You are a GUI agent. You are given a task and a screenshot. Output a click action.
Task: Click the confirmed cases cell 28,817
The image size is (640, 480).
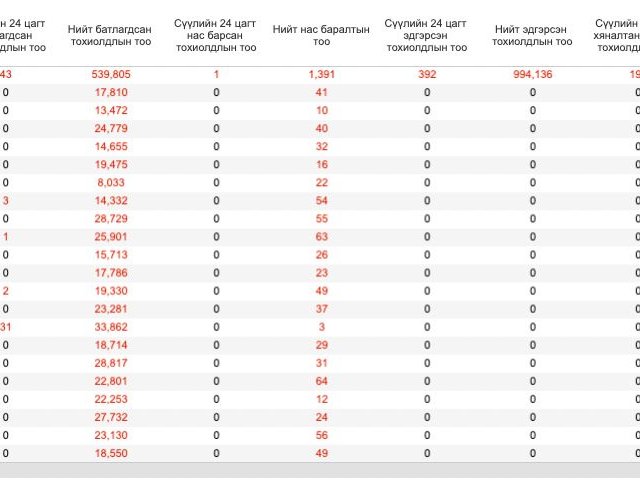[x=111, y=363]
